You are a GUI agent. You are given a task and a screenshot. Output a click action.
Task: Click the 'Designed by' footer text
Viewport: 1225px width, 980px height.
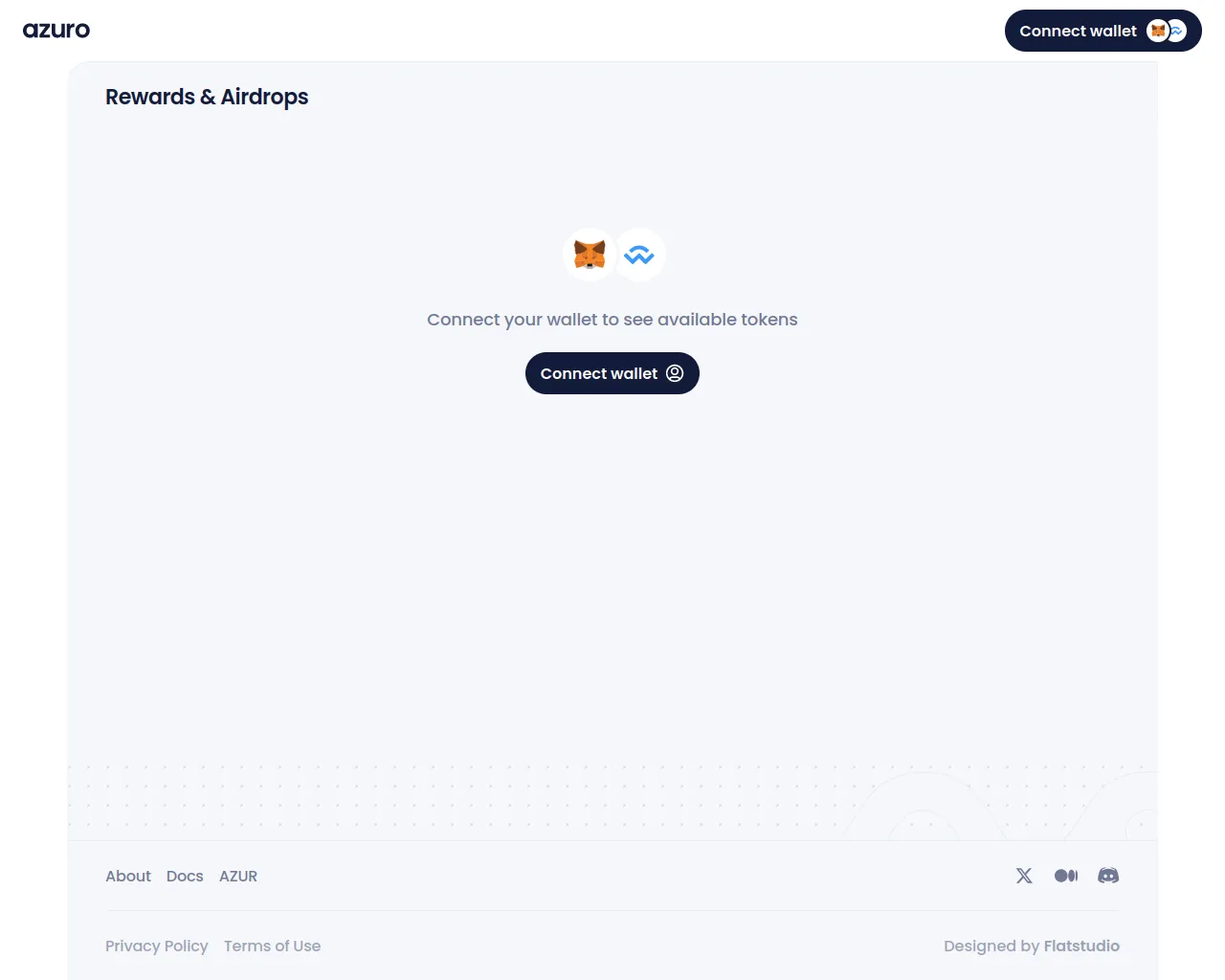coord(991,946)
